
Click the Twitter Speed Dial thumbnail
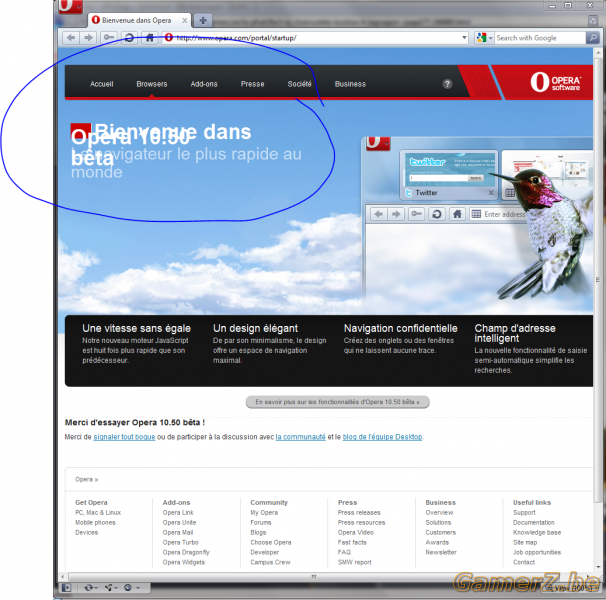pos(448,175)
